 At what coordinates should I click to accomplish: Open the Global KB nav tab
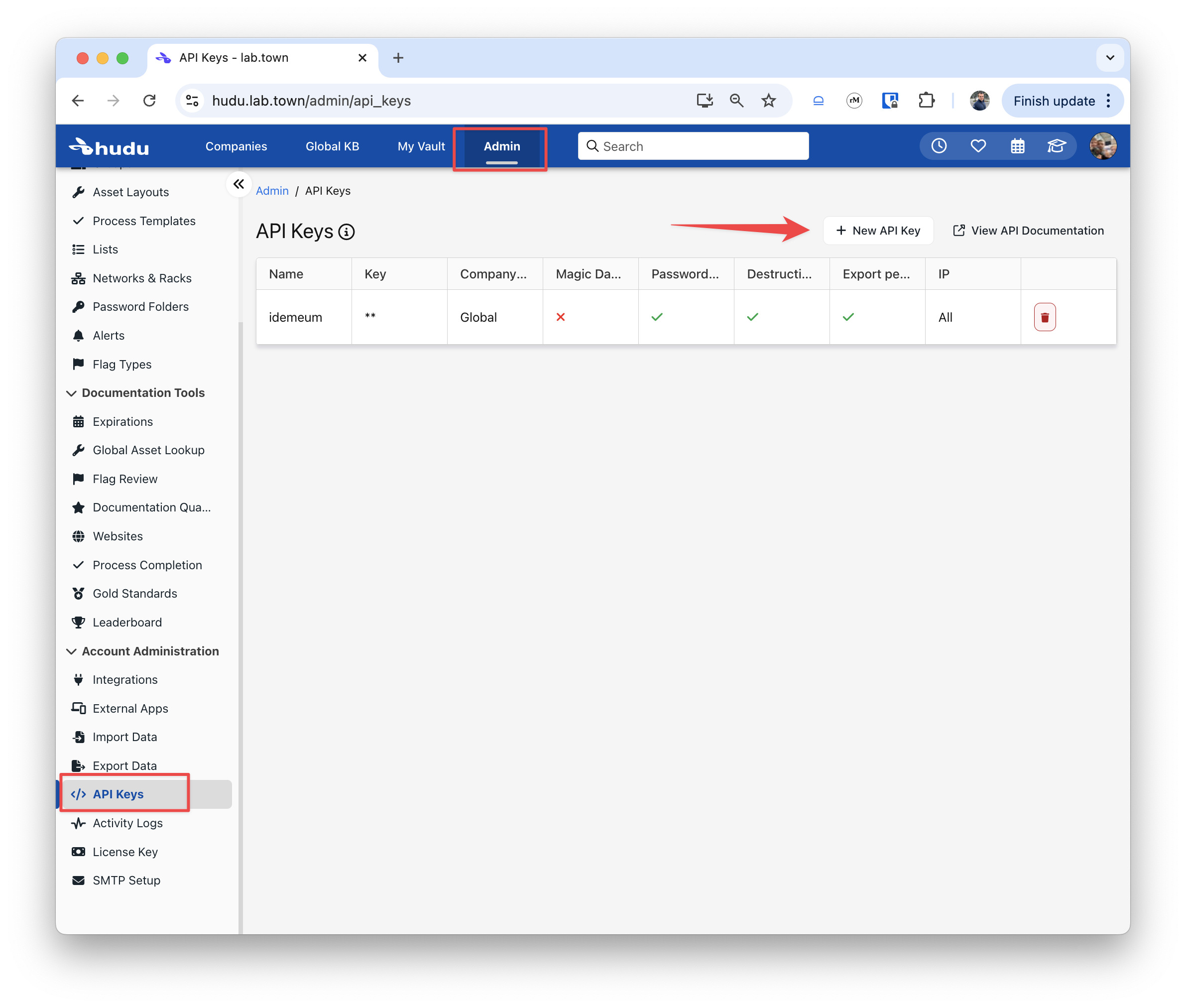pos(332,146)
